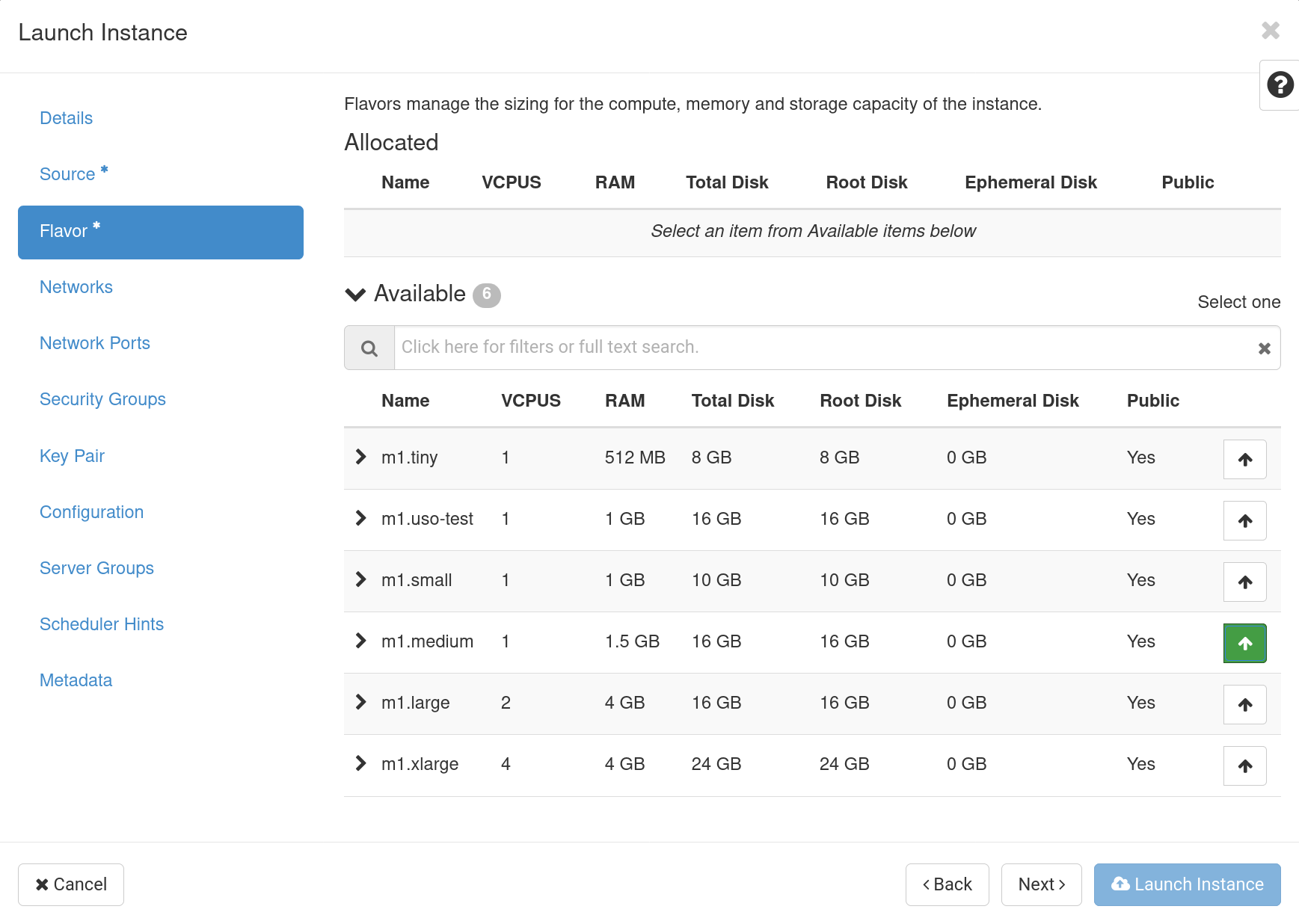Go to the Security Groups step
This screenshot has height=924, width=1299.
pyautogui.click(x=102, y=399)
